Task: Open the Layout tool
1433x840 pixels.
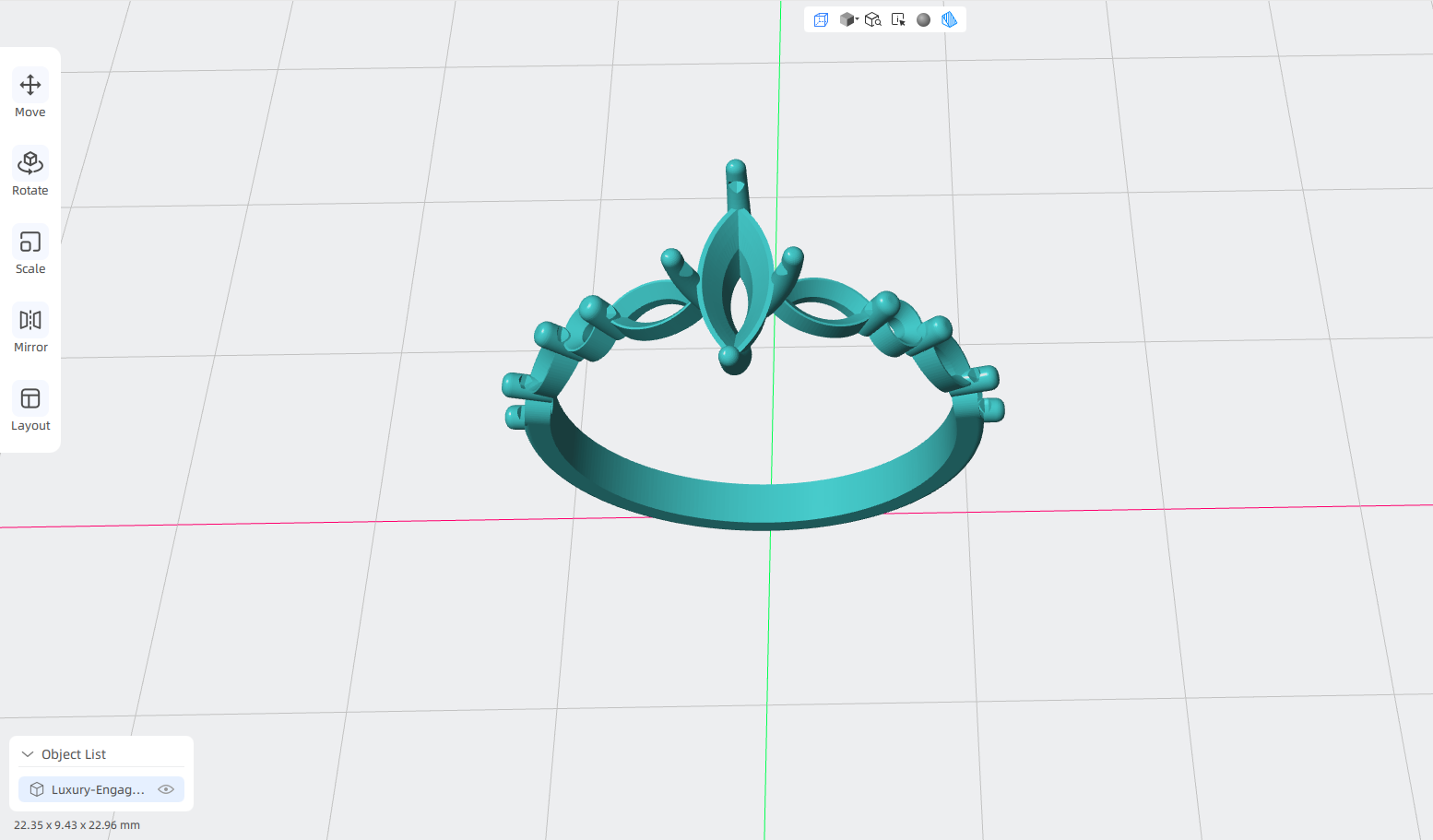Action: pos(30,408)
